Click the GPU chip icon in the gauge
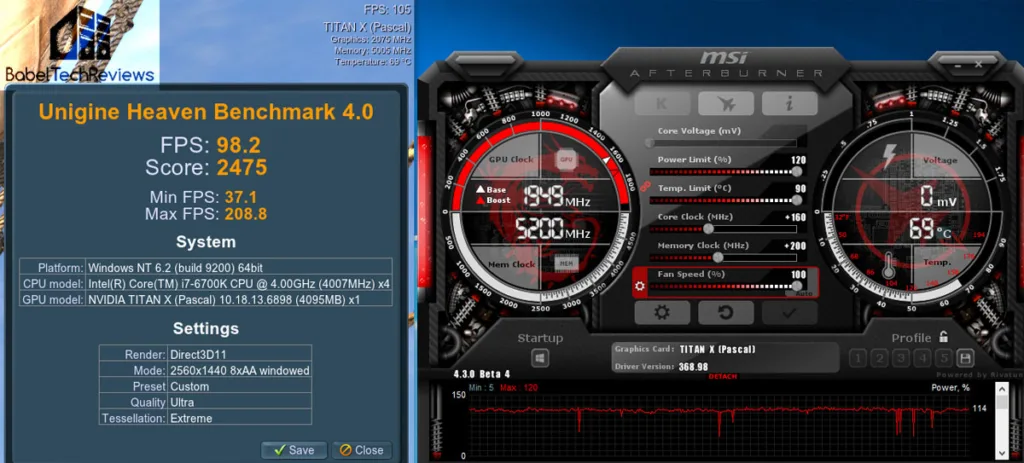 tap(566, 159)
